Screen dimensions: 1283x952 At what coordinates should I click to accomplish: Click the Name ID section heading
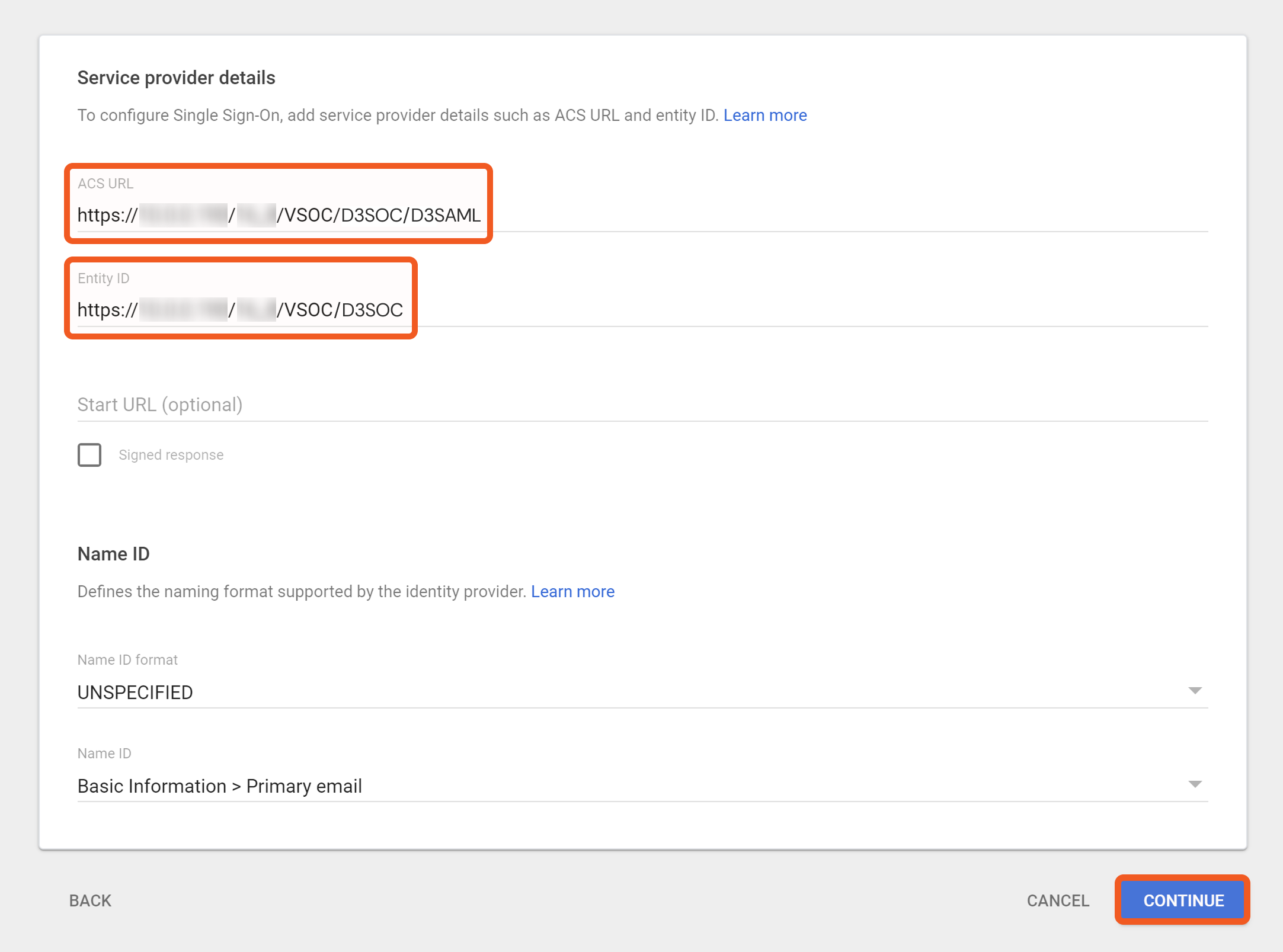114,554
